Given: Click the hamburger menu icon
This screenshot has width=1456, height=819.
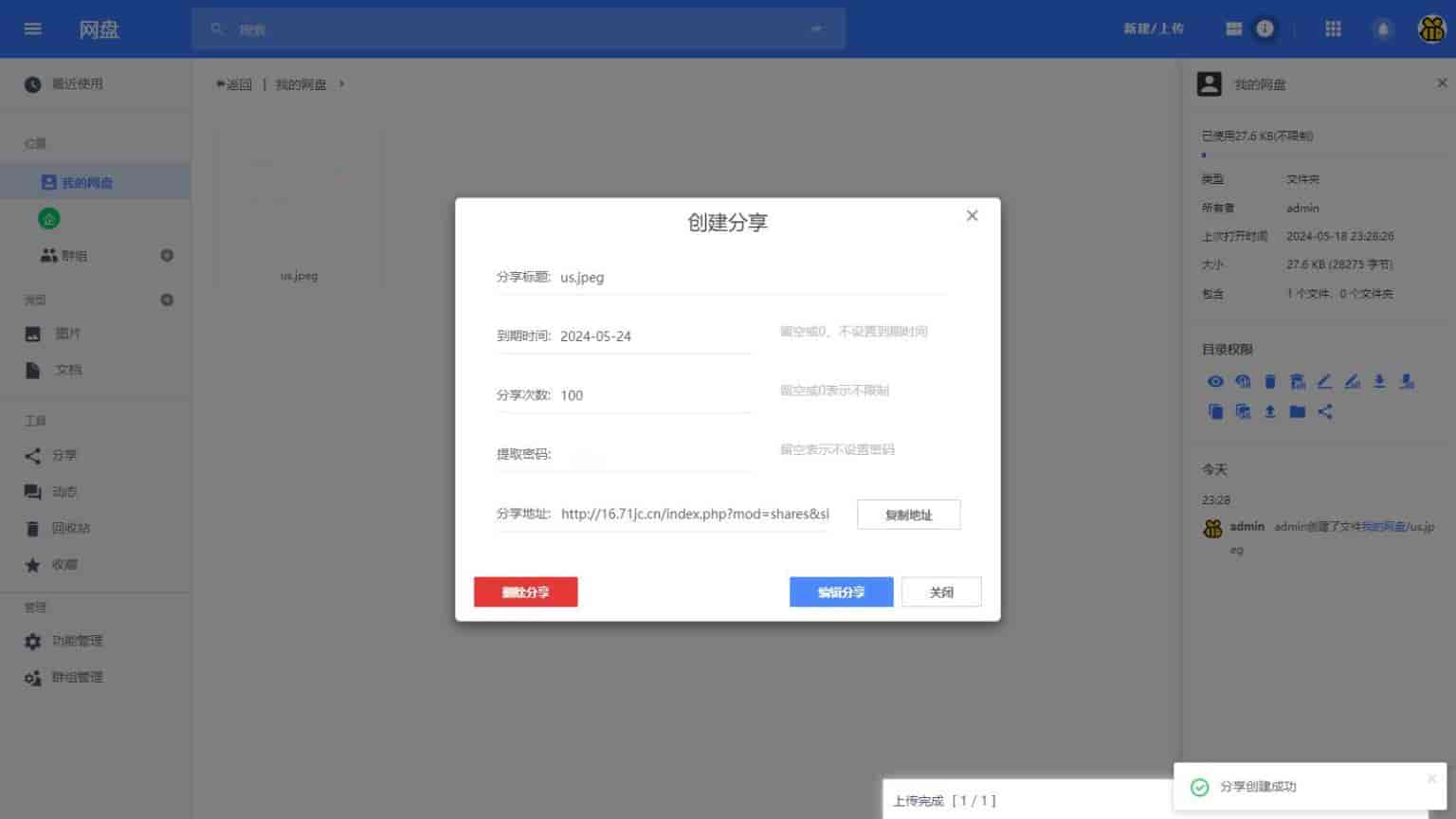Looking at the screenshot, I should coord(33,28).
